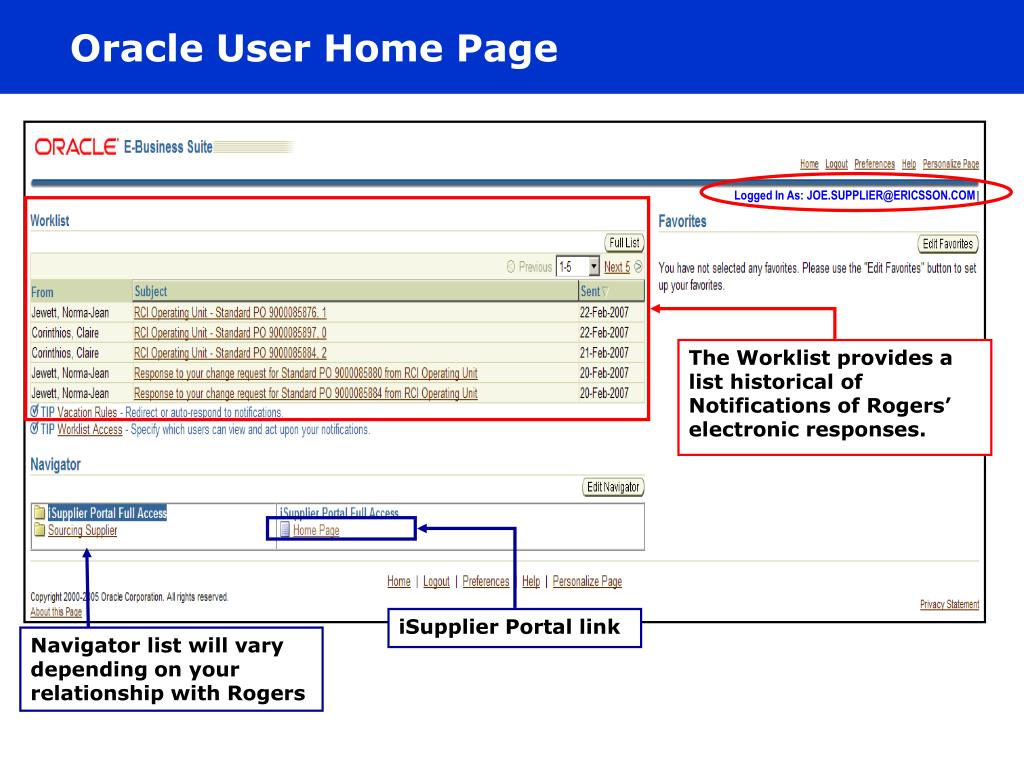
Task: Open the 1-5 records range dropdown
Action: [594, 267]
